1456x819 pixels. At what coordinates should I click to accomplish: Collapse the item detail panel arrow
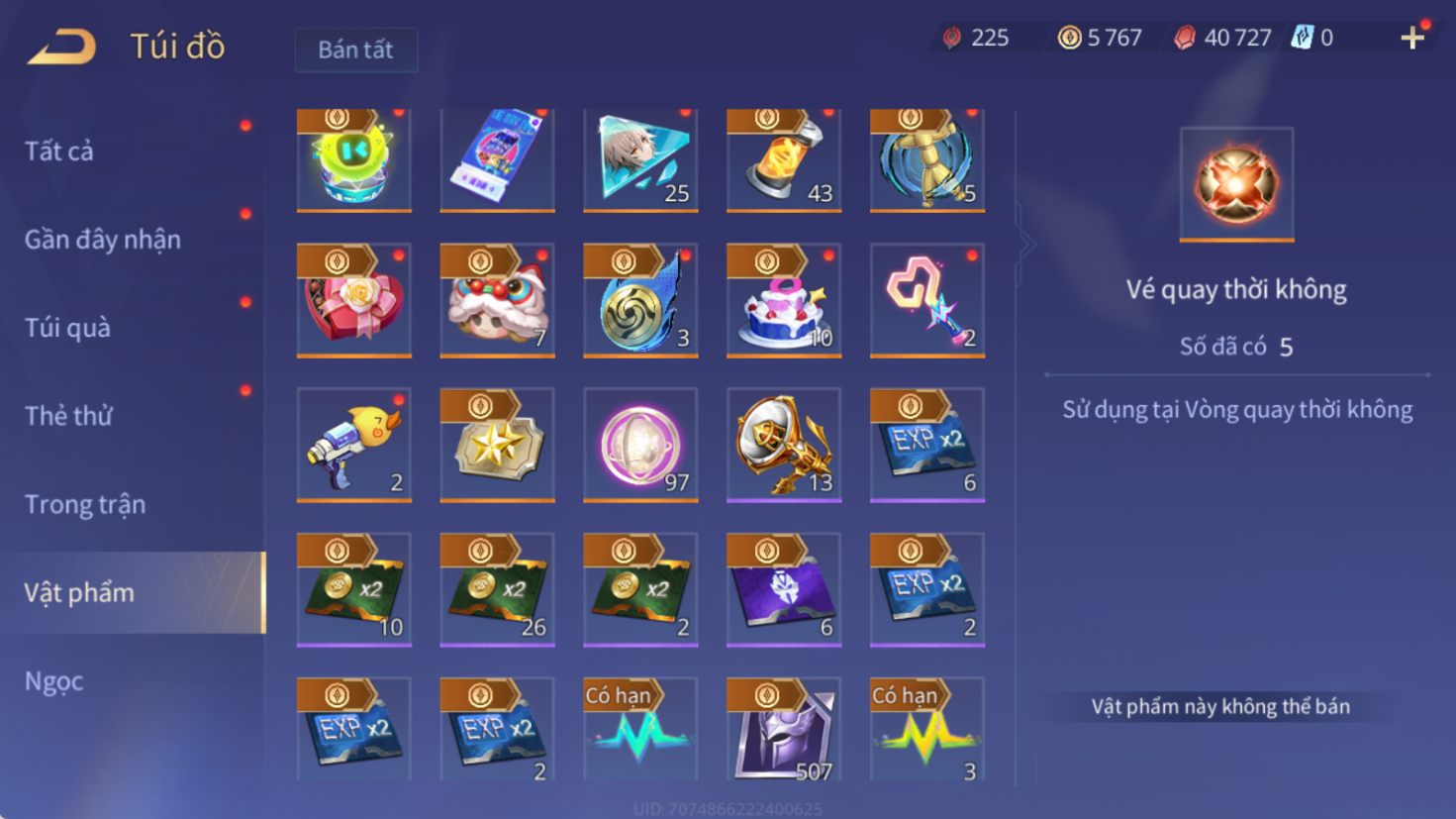tap(1026, 245)
